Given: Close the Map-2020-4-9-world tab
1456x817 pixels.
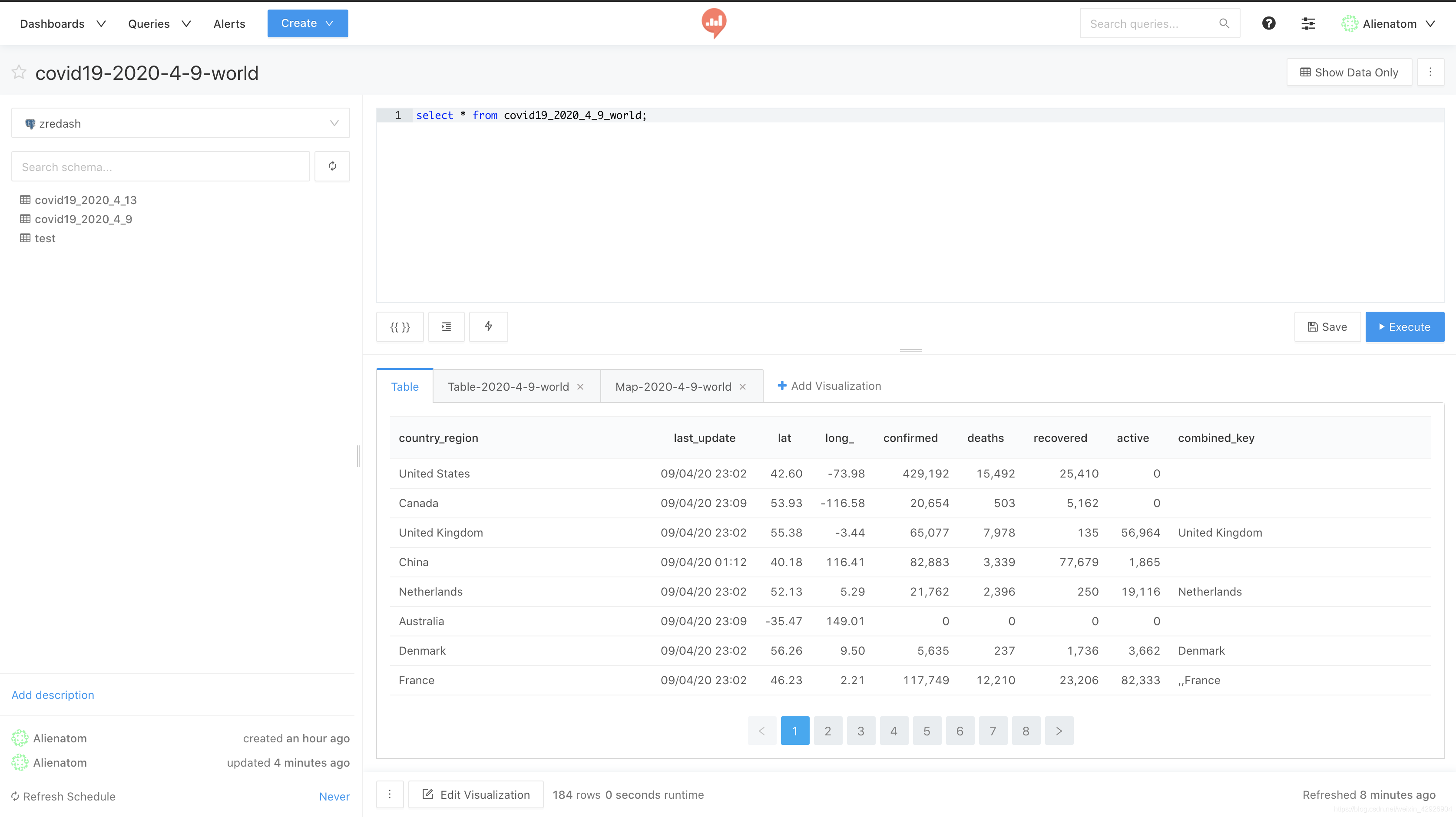Looking at the screenshot, I should (743, 387).
